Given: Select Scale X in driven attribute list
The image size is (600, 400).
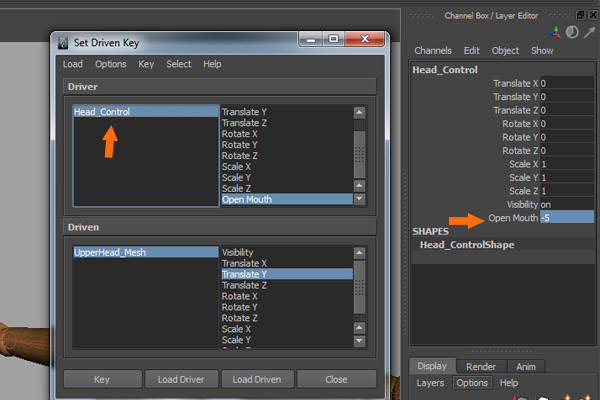Looking at the screenshot, I should tap(287, 329).
